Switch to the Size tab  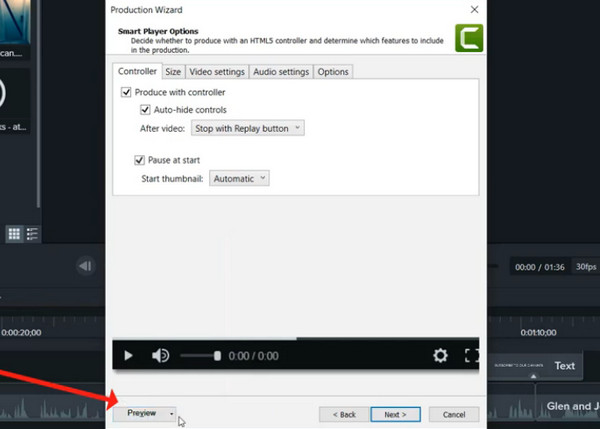(x=173, y=72)
